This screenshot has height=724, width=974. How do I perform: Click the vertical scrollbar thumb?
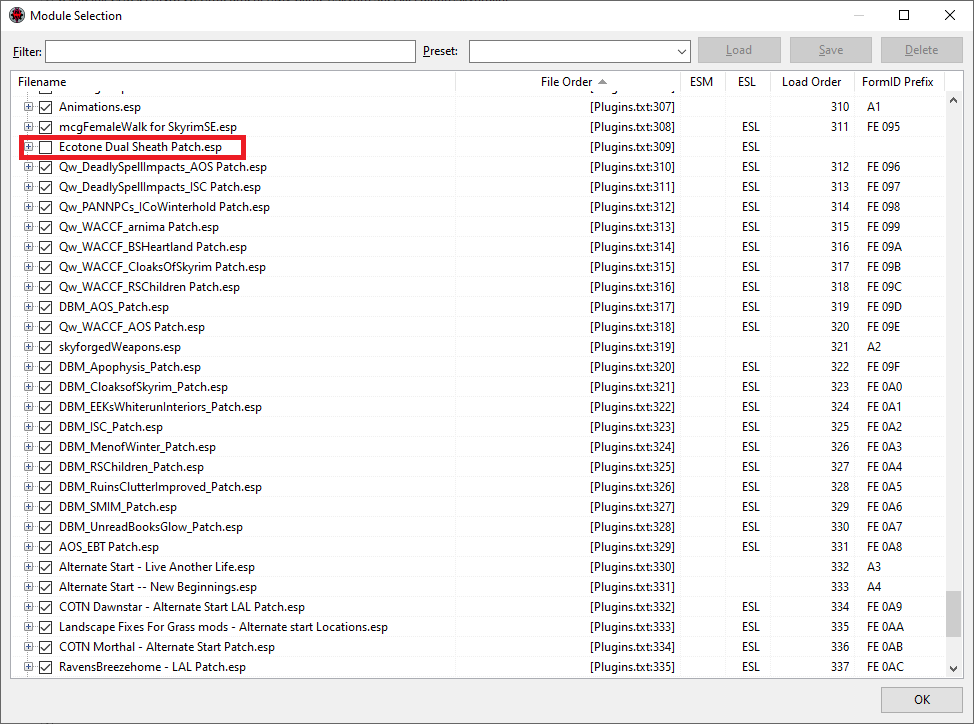pos(954,614)
